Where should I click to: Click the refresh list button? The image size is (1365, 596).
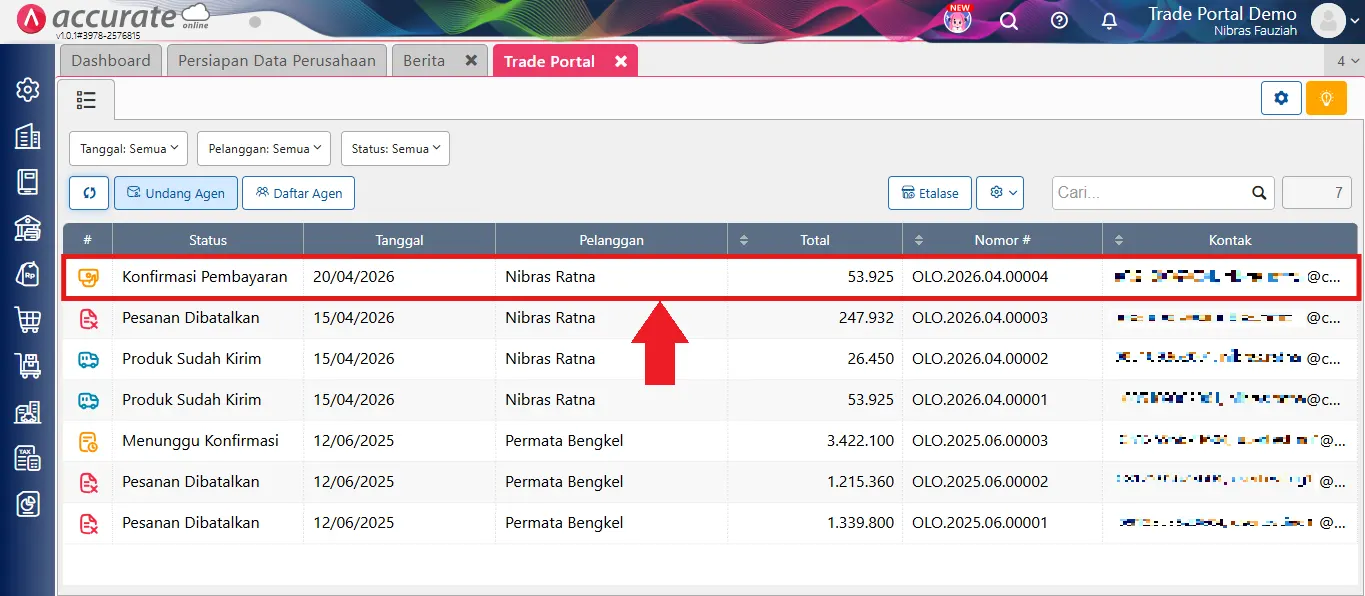point(89,193)
